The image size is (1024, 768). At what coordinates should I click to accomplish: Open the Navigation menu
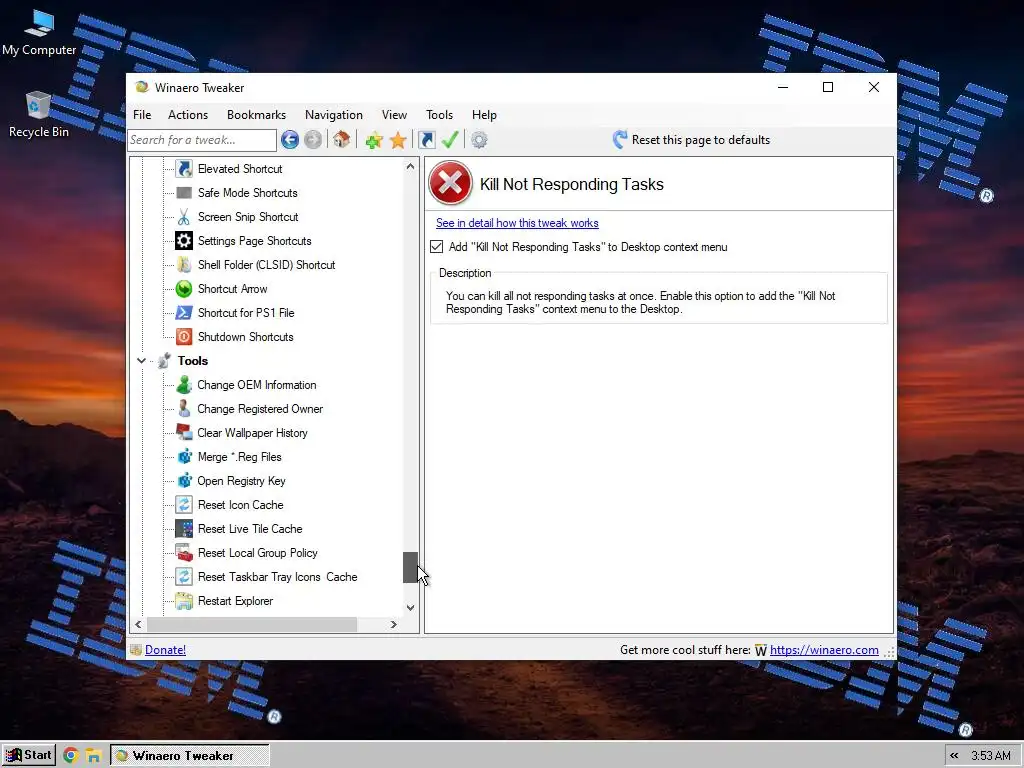pyautogui.click(x=334, y=115)
